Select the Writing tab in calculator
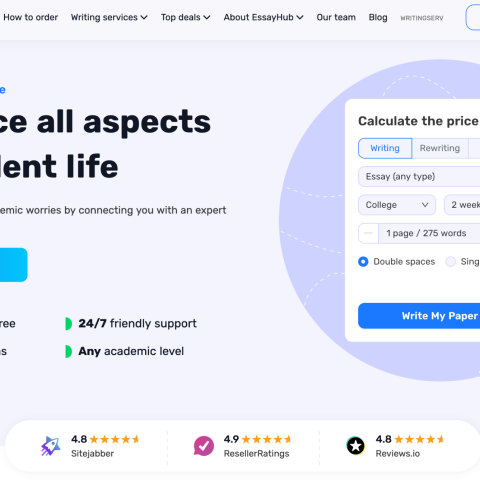The width and height of the screenshot is (480, 480). coord(385,148)
